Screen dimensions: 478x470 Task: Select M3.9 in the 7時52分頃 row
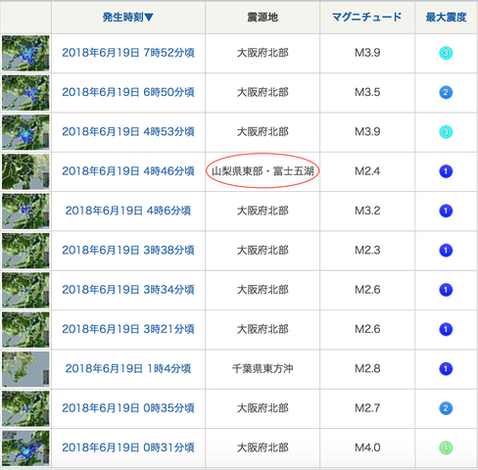pyautogui.click(x=367, y=53)
